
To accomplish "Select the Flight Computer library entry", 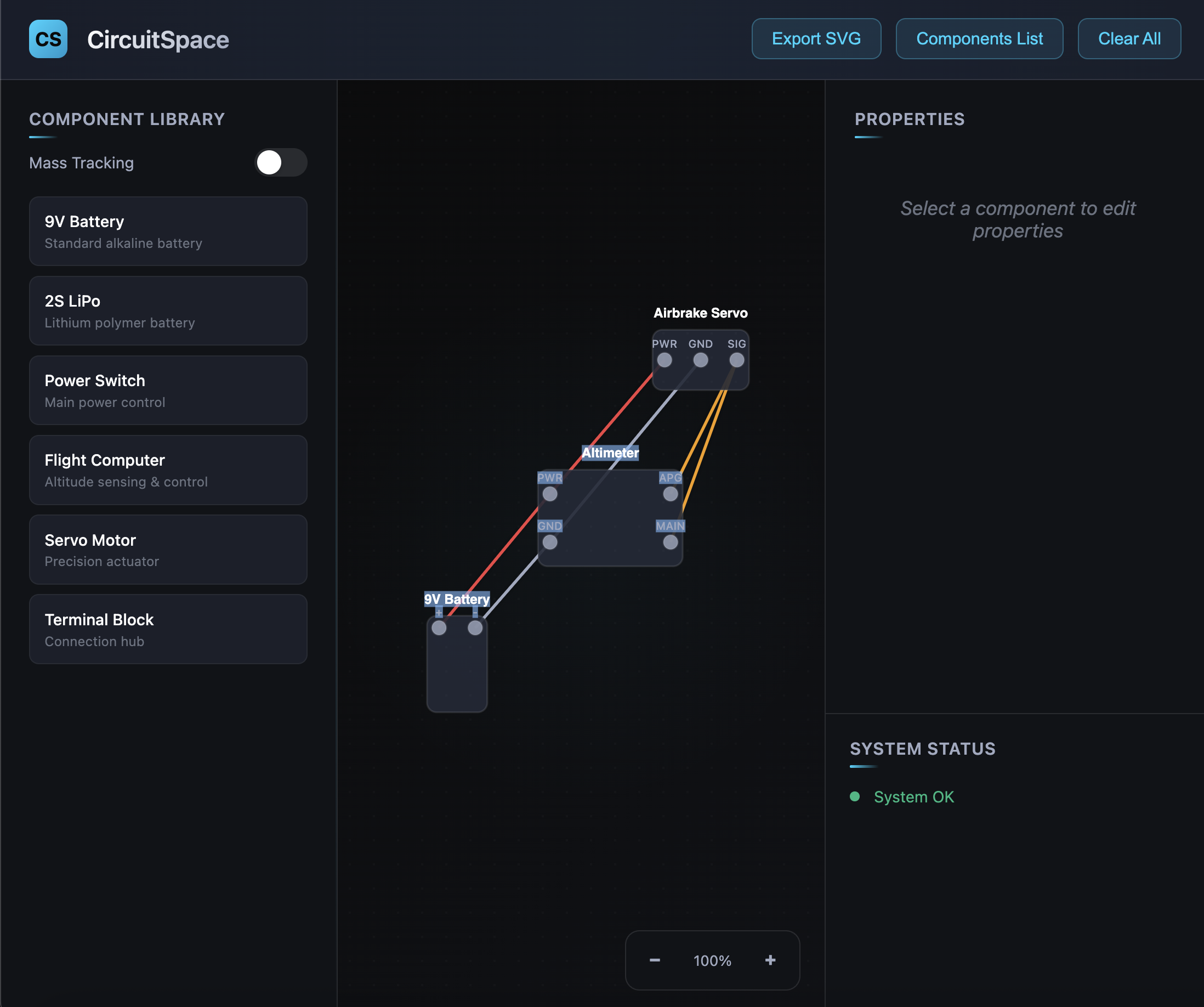I will point(168,469).
